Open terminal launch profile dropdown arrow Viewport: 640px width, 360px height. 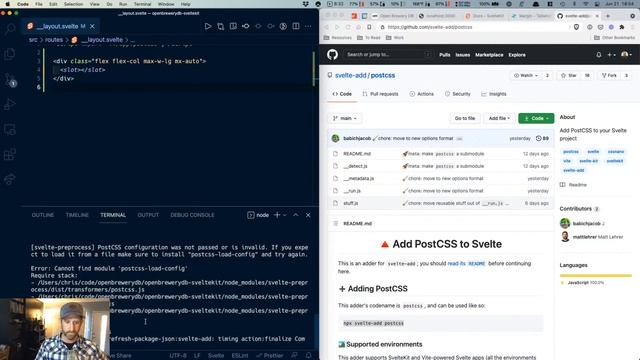pyautogui.click(x=285, y=215)
